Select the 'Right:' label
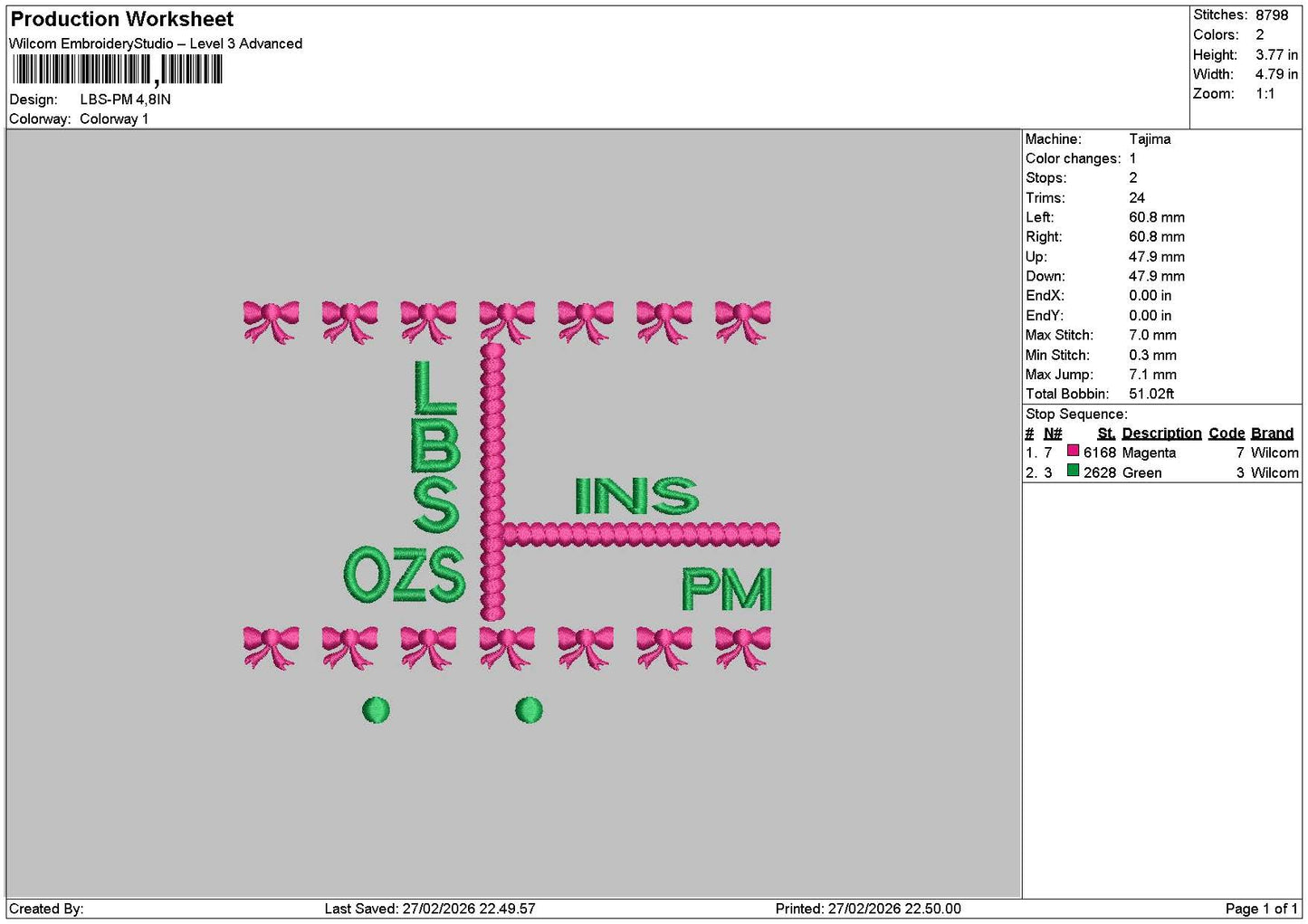 [x=1044, y=237]
